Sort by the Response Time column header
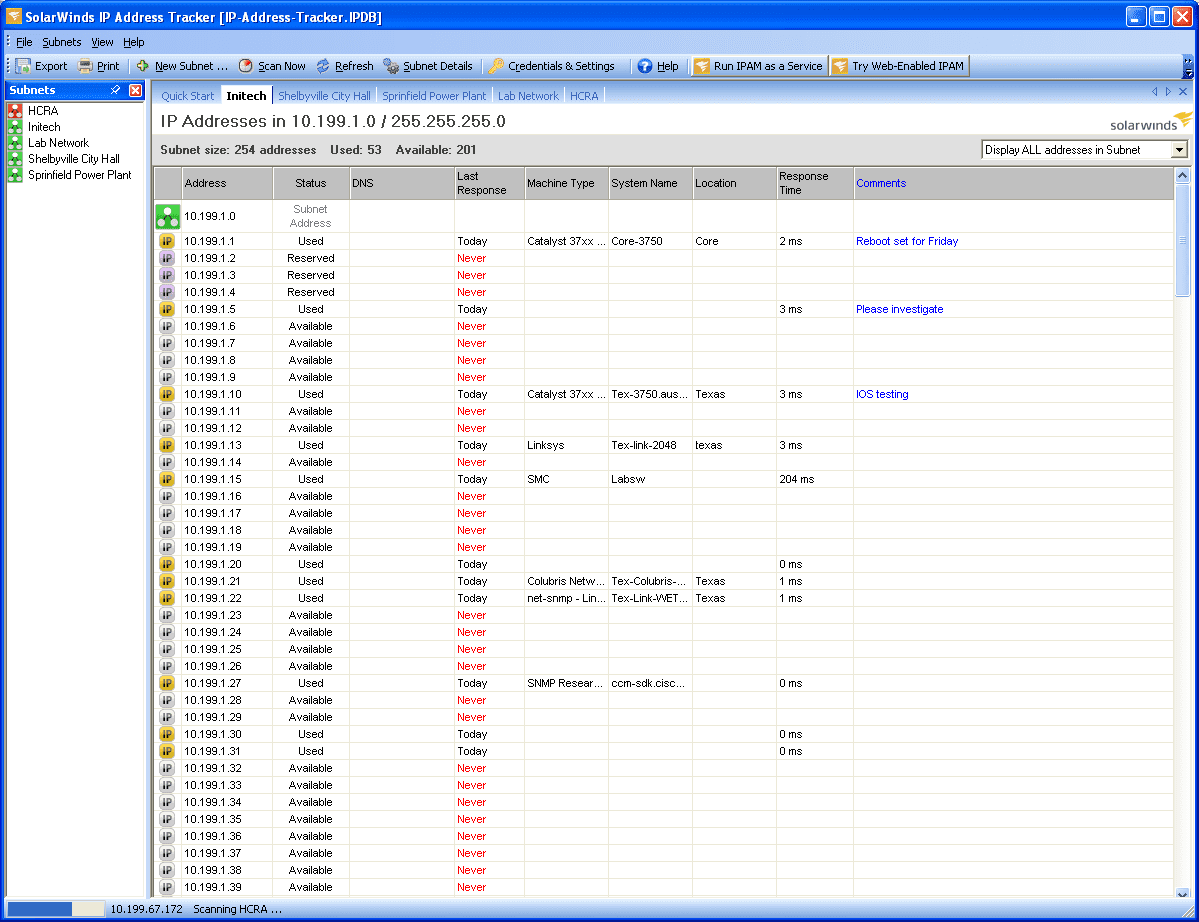The height and width of the screenshot is (922, 1199). (815, 183)
